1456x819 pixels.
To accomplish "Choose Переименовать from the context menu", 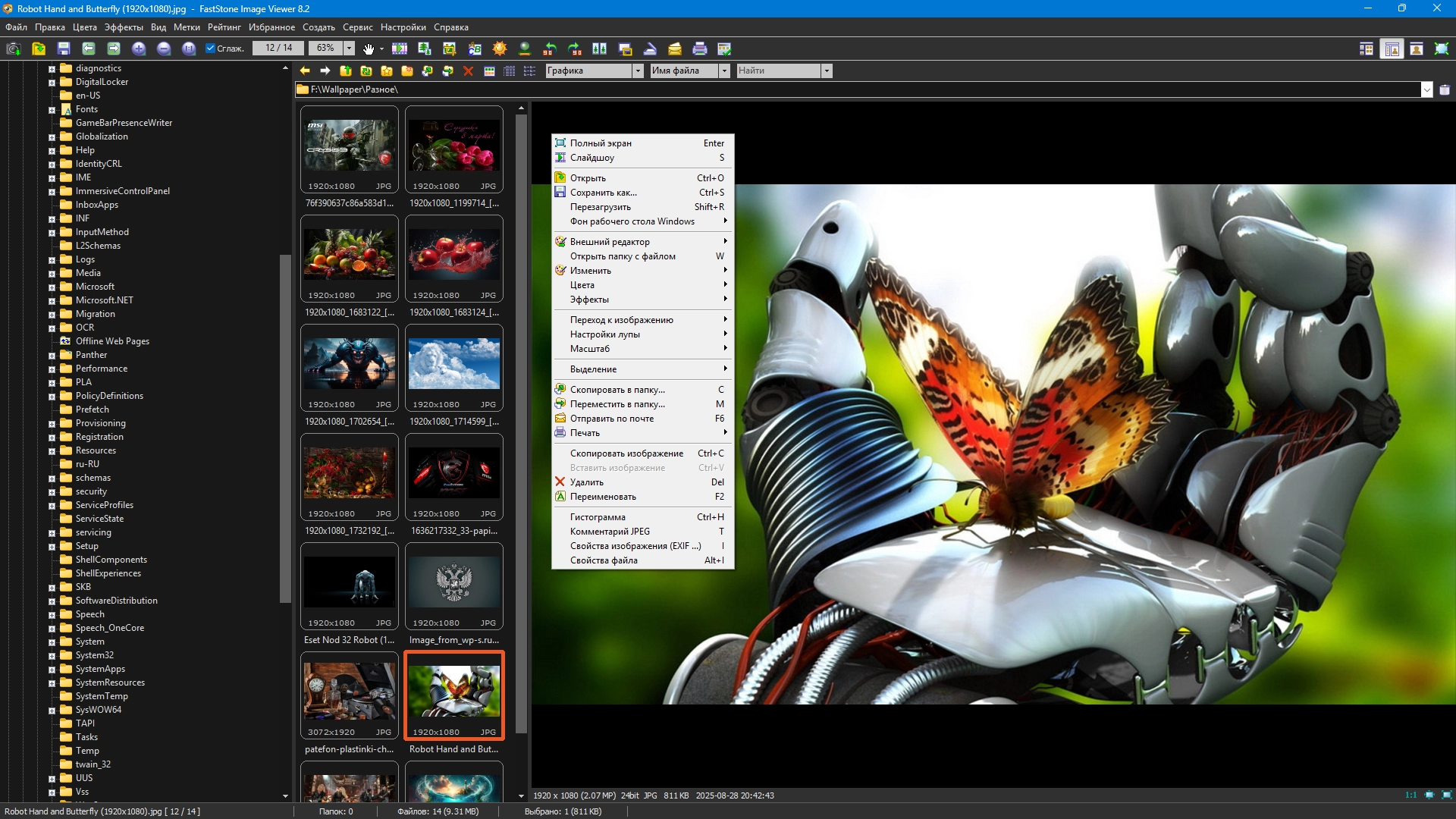I will point(603,497).
